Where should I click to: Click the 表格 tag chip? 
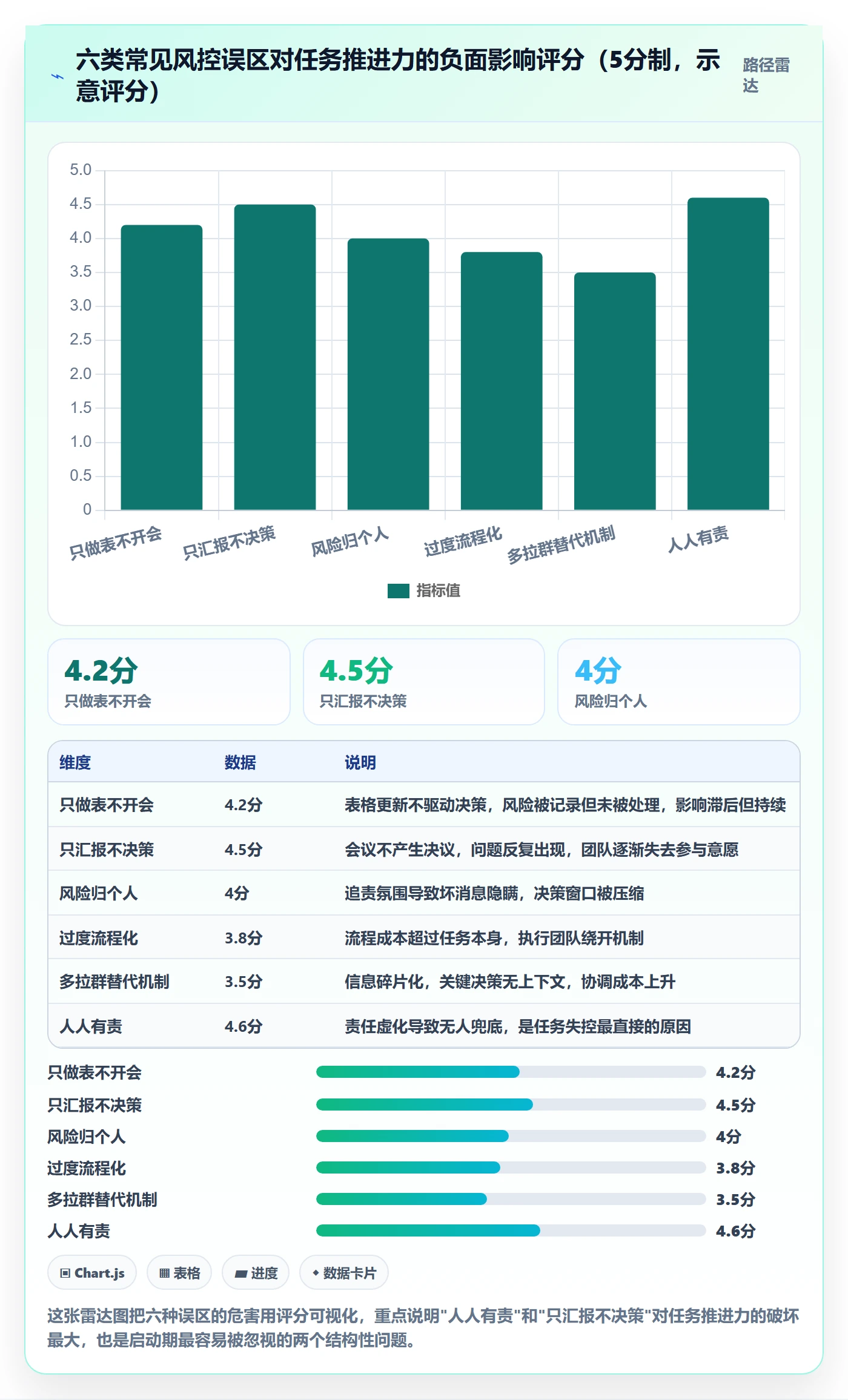pos(179,1273)
